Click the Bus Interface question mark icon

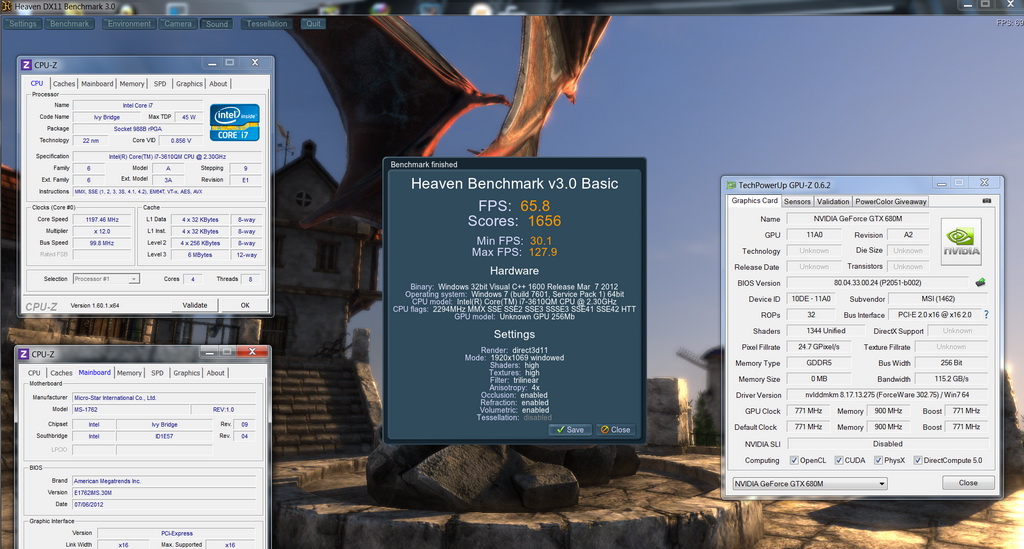[986, 315]
